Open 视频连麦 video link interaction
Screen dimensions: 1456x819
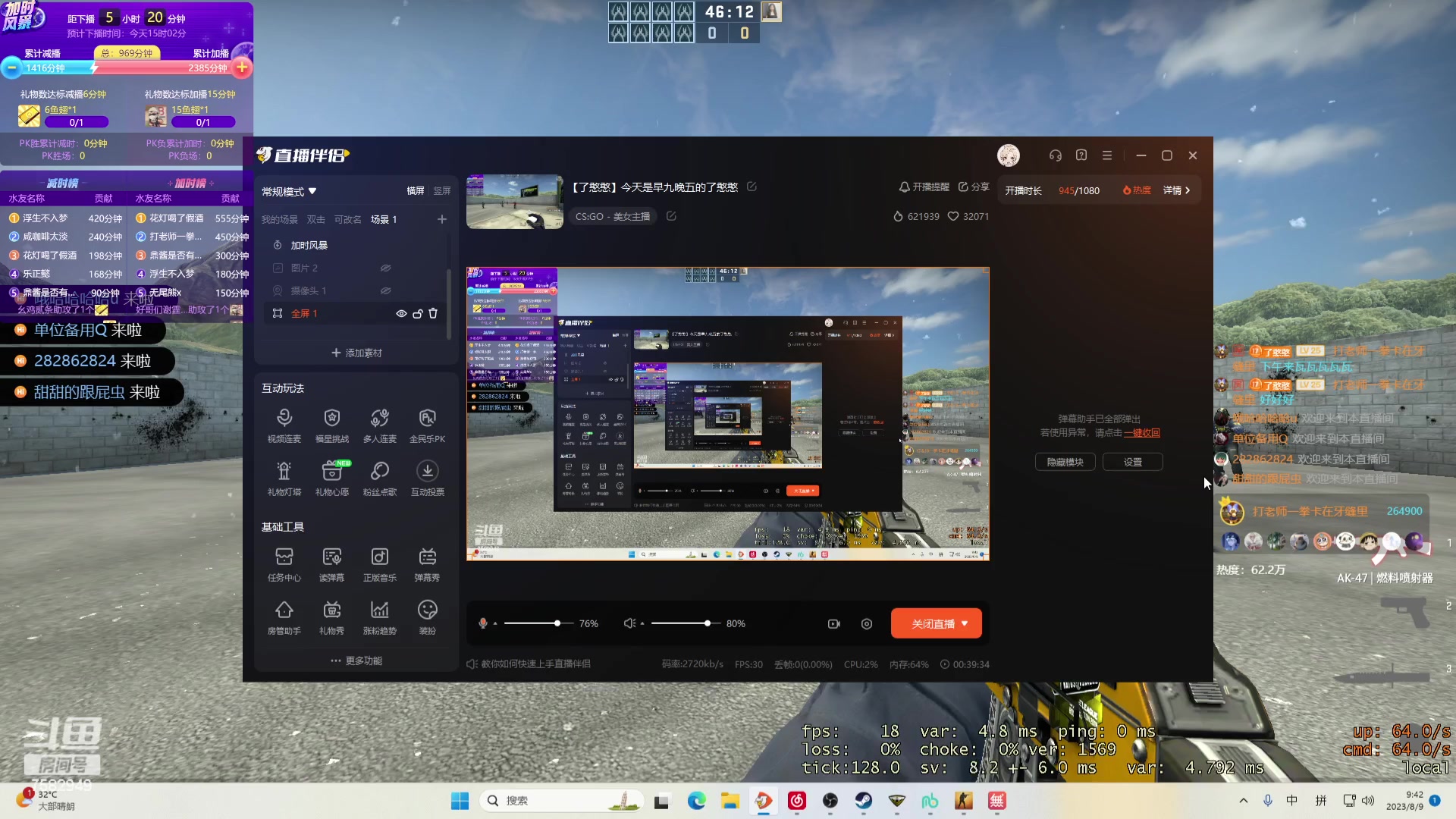284,425
